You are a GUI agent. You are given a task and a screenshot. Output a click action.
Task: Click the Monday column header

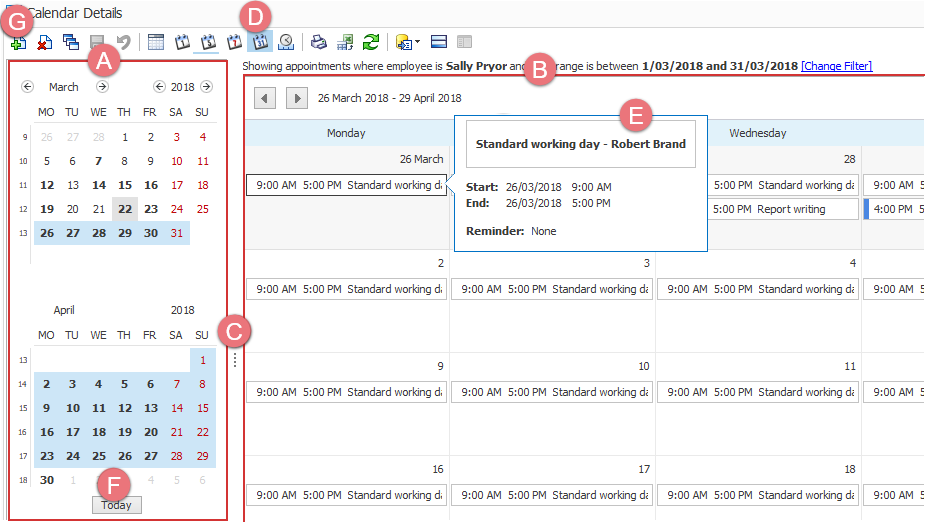coord(346,133)
